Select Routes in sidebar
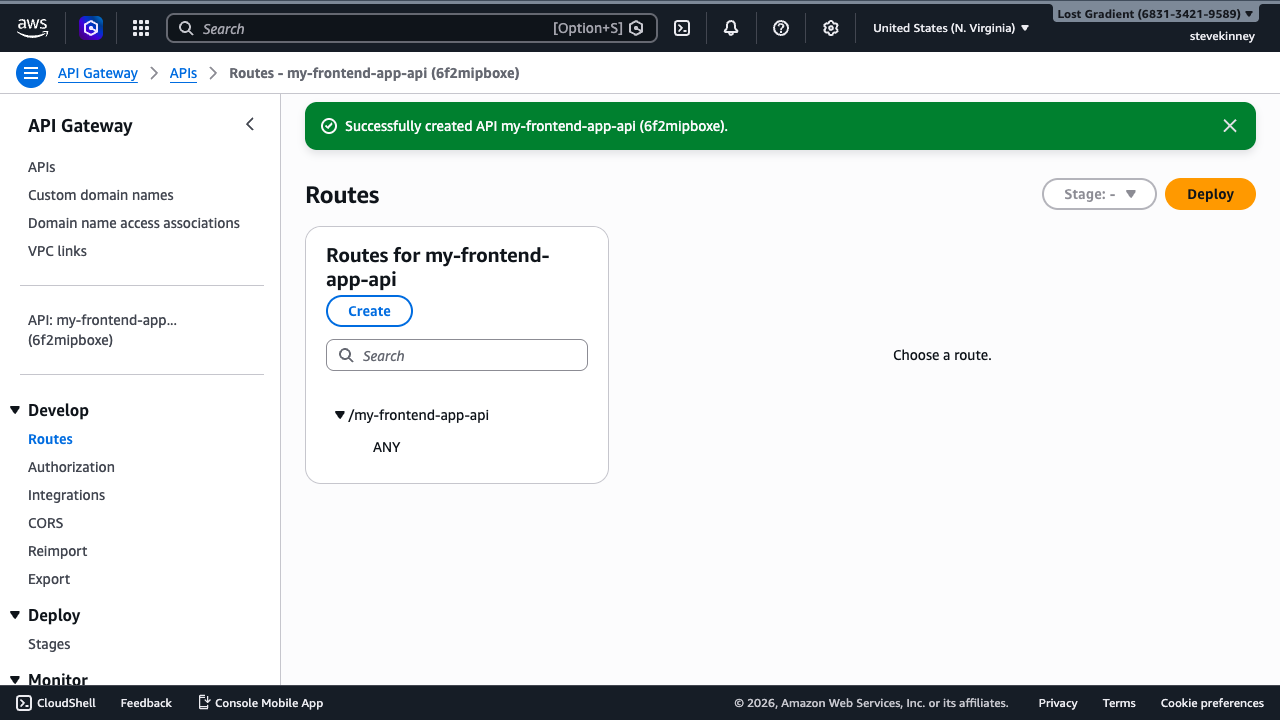 50,439
